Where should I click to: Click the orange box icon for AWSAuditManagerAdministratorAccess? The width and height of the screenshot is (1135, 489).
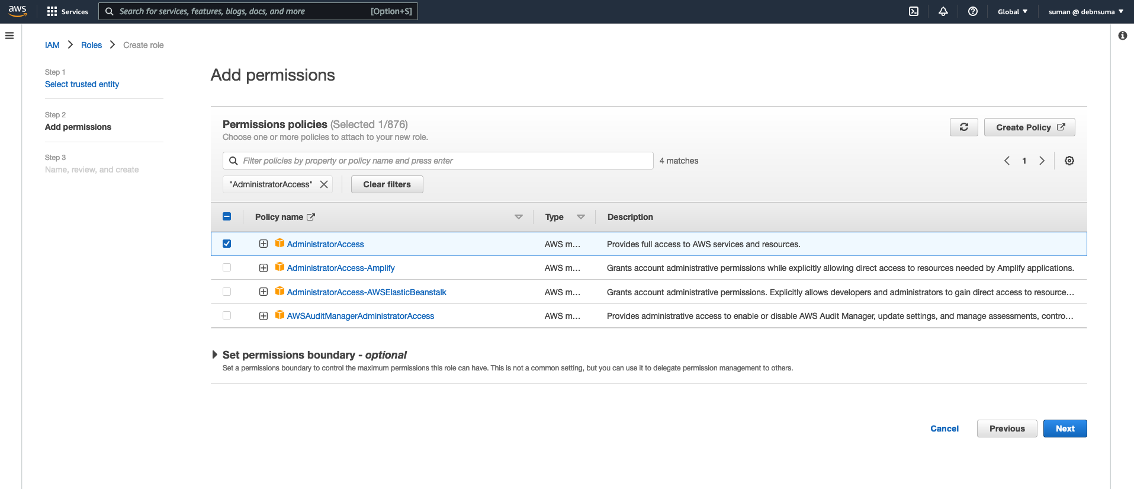pyautogui.click(x=279, y=315)
